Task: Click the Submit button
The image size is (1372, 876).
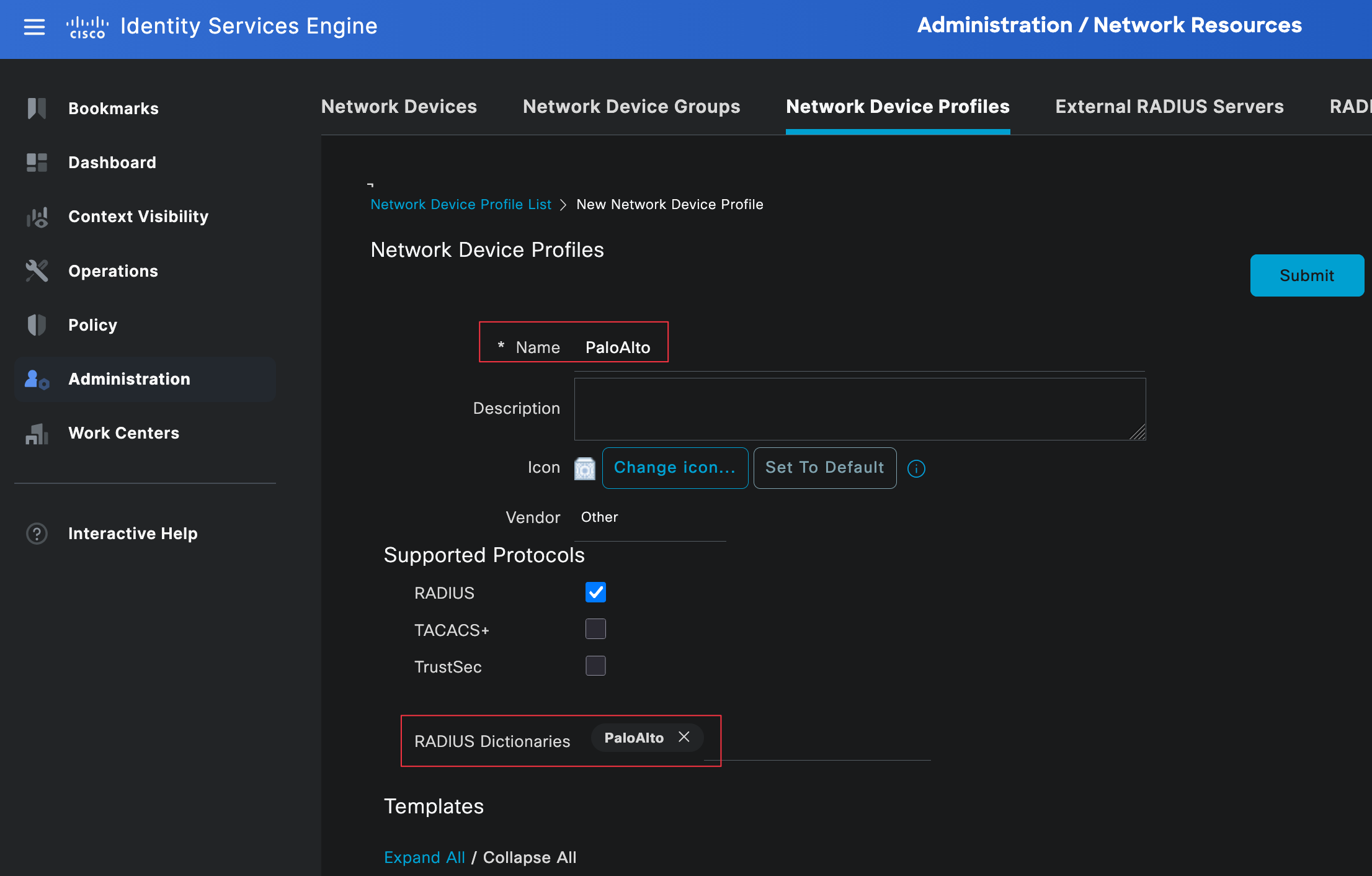Action: tap(1306, 275)
